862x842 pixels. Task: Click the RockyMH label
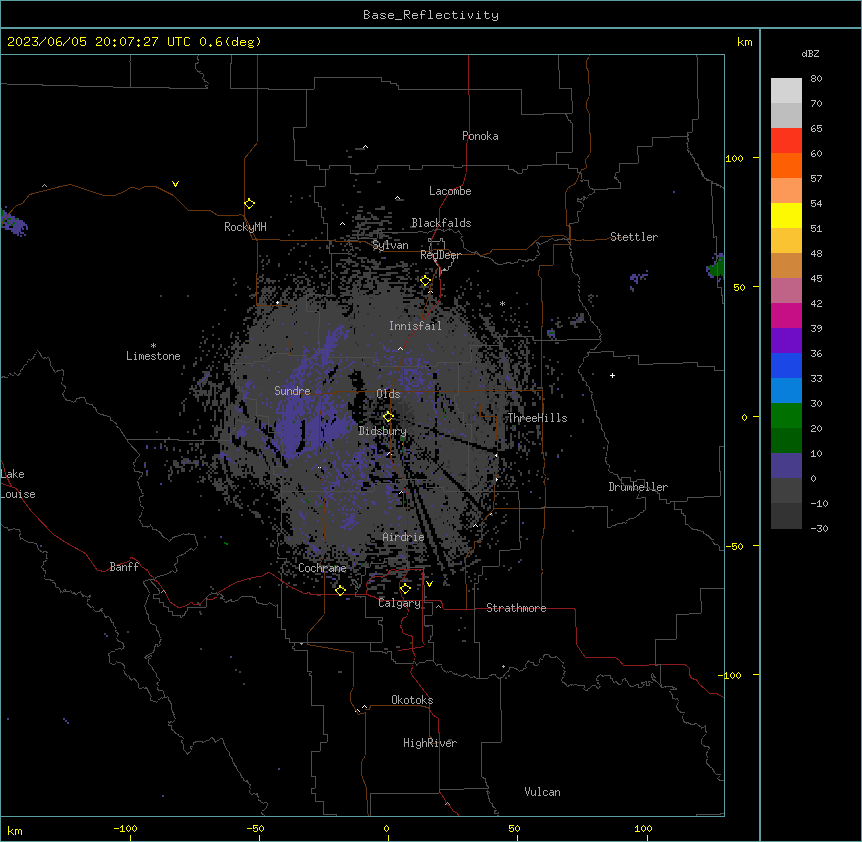pyautogui.click(x=245, y=227)
